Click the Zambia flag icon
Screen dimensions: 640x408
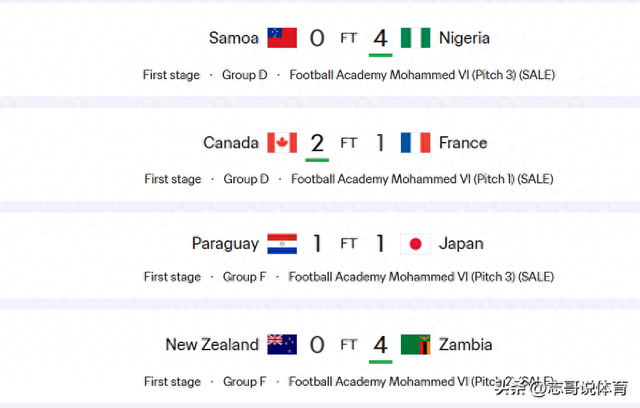point(415,345)
